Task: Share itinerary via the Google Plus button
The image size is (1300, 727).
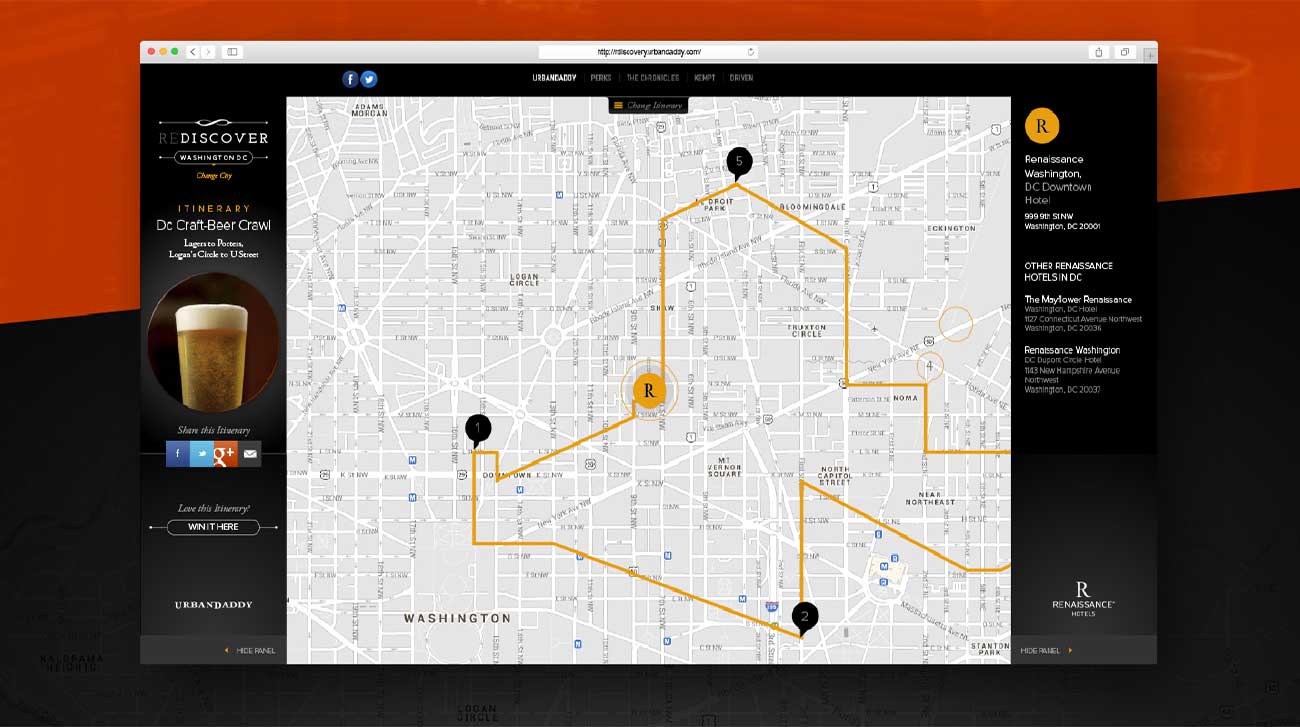Action: point(225,454)
